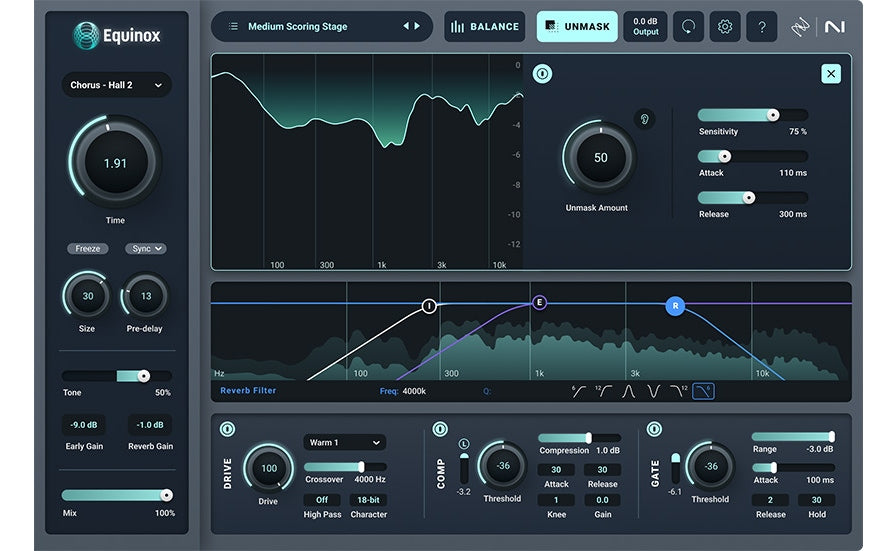
Task: Click the Time knob showing 1.91
Action: coord(115,163)
